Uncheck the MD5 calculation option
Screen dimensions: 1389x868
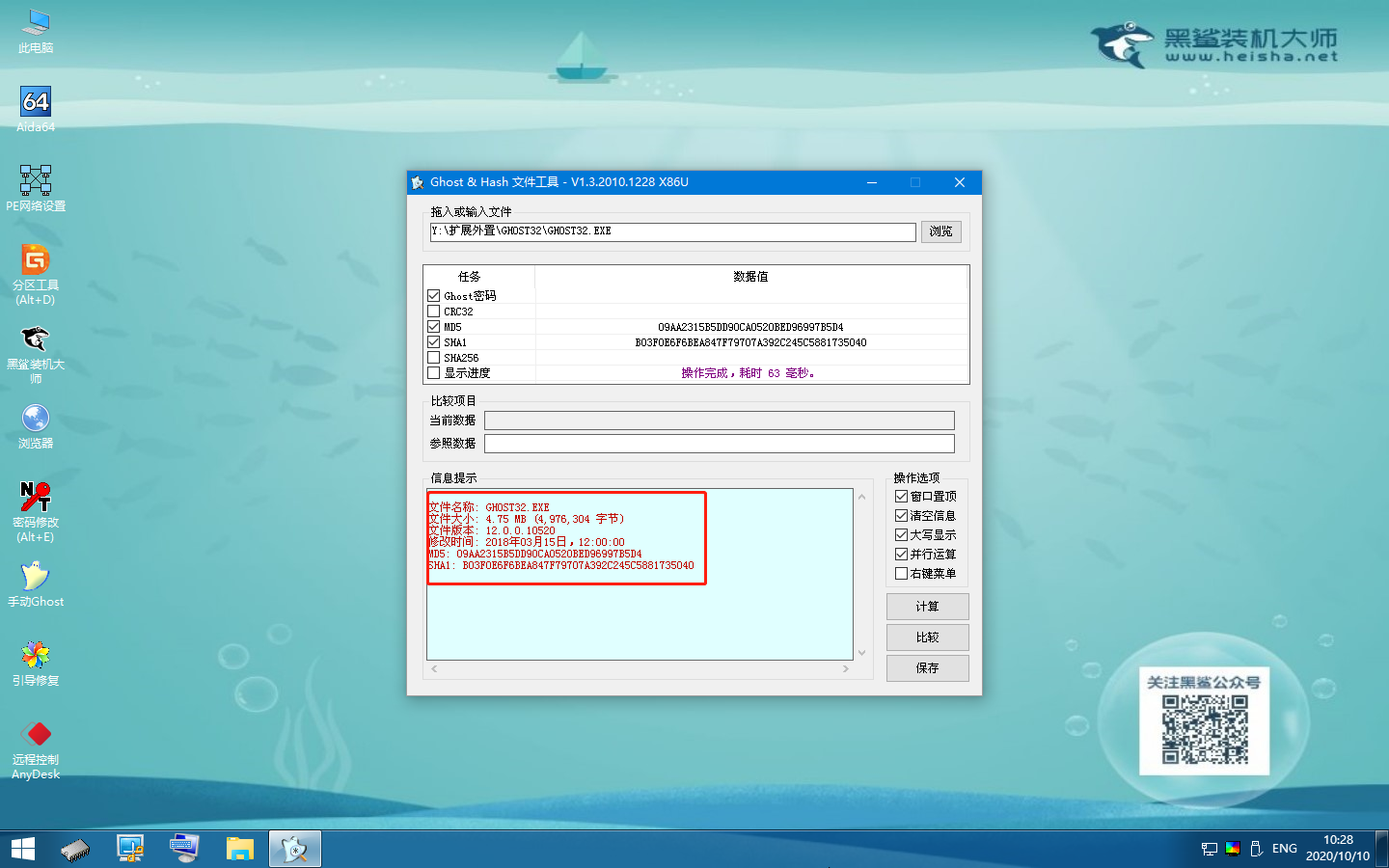[433, 326]
